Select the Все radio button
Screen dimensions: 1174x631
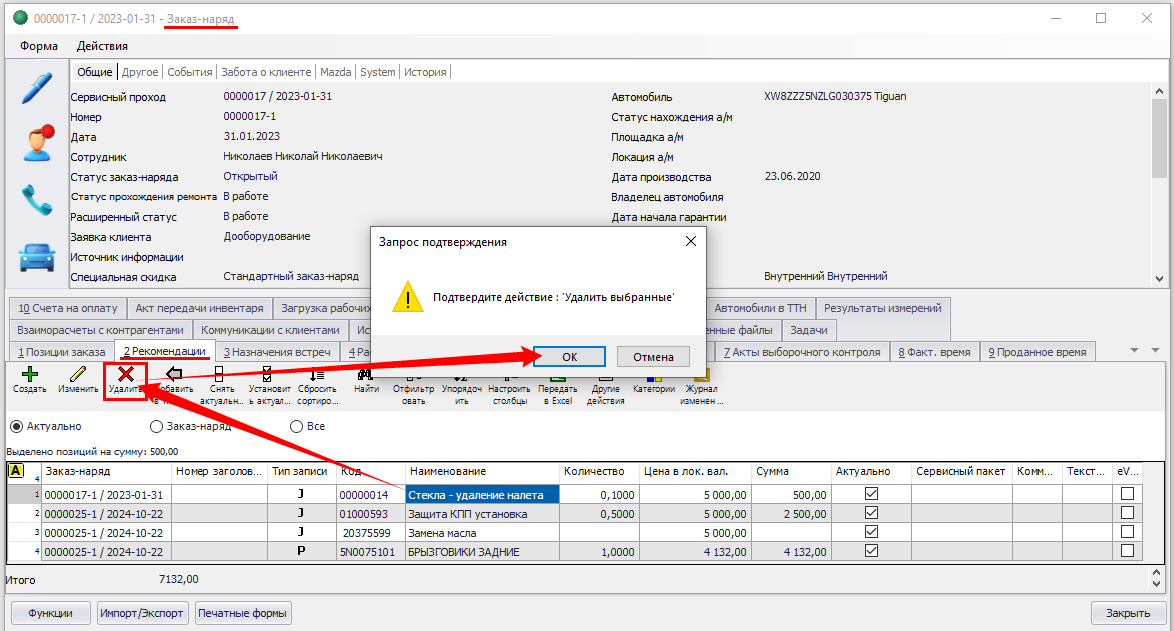pos(297,426)
